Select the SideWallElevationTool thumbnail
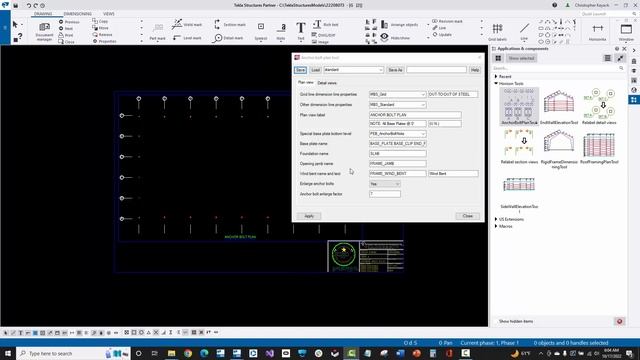 [x=519, y=192]
